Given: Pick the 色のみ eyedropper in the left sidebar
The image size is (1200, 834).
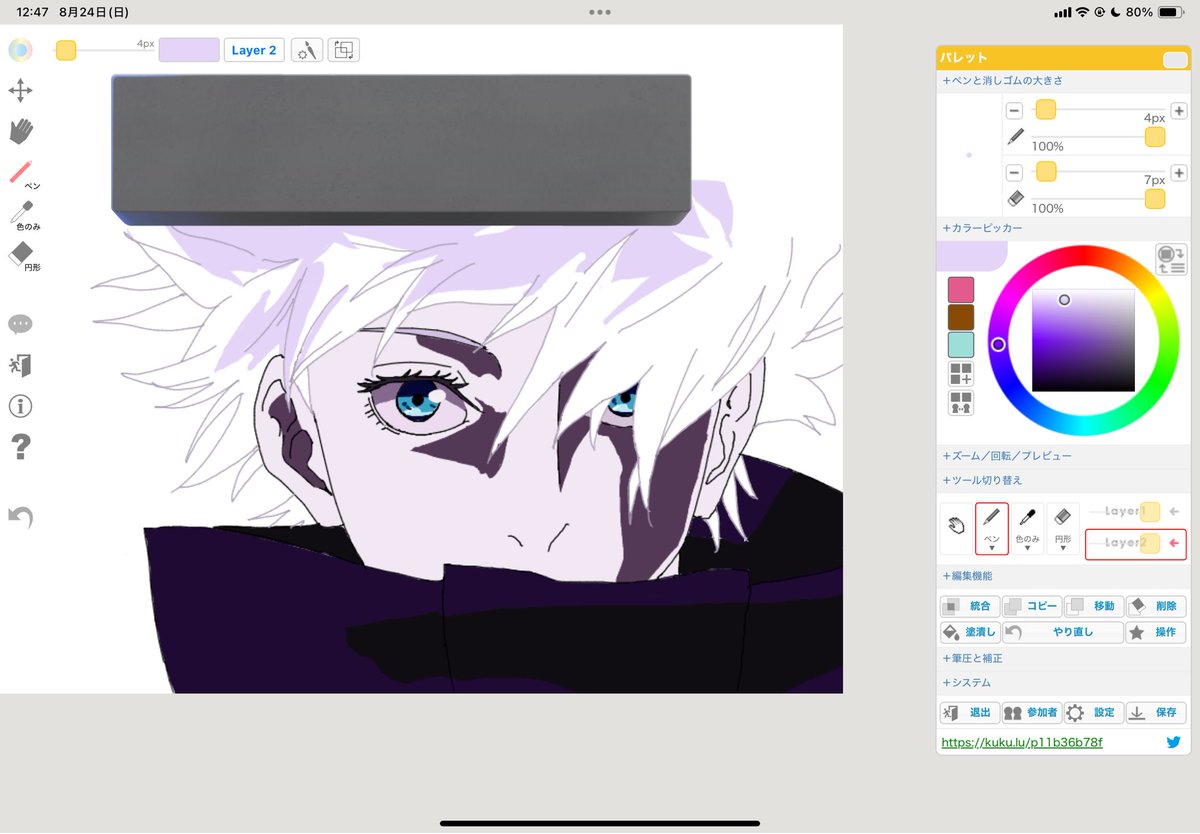Looking at the screenshot, I should [x=24, y=215].
